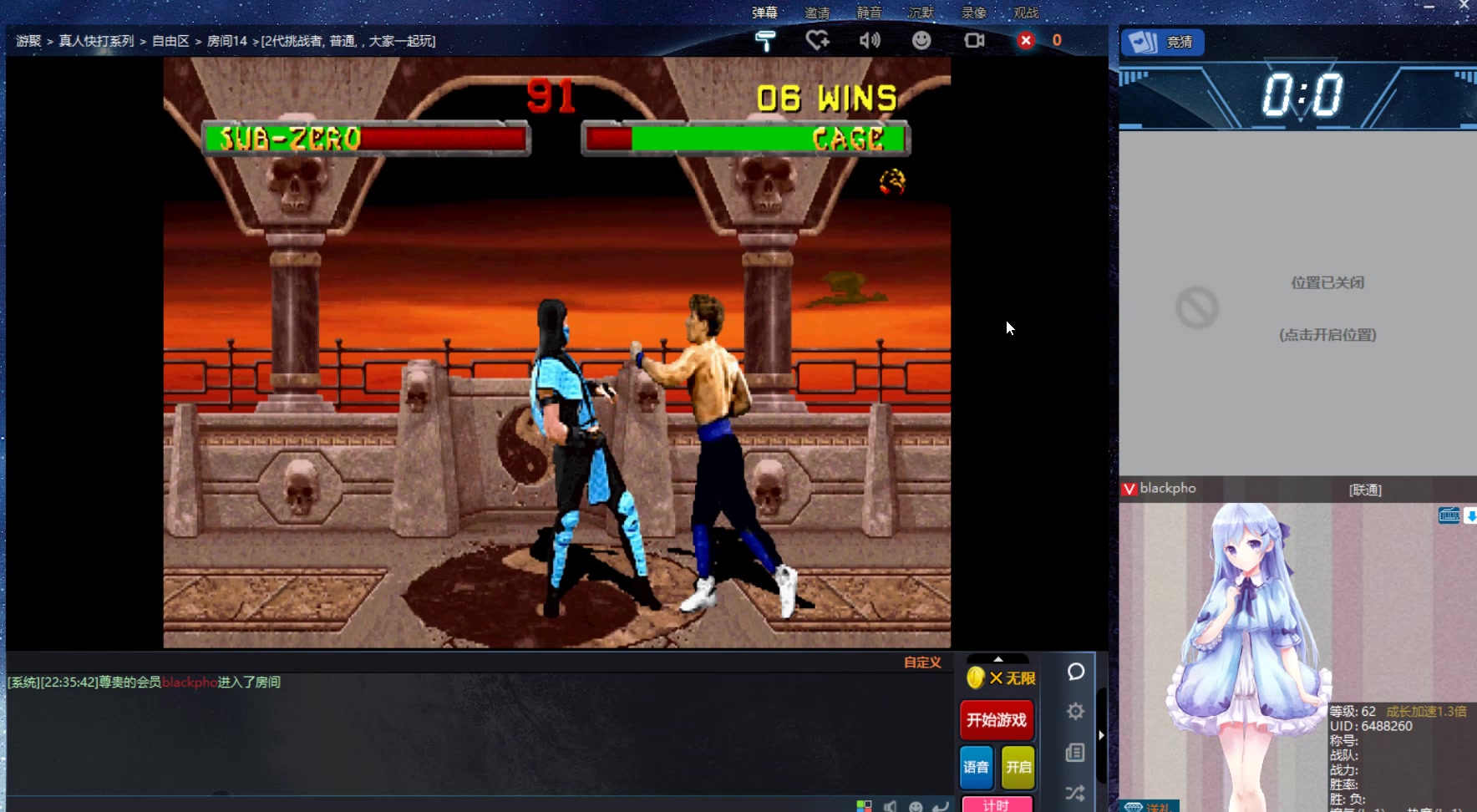Screen dimensions: 1477x812
Task: Open the news list document icon
Action: point(1075,753)
